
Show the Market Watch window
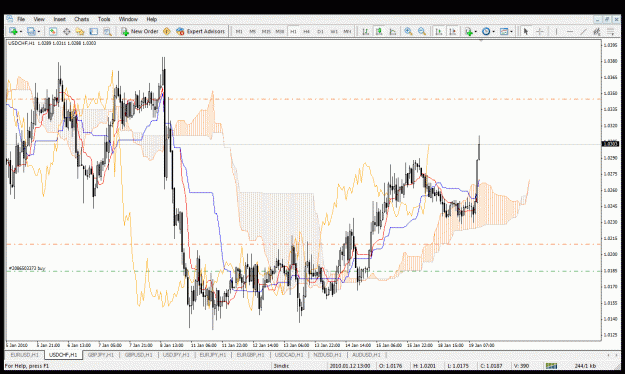point(53,31)
